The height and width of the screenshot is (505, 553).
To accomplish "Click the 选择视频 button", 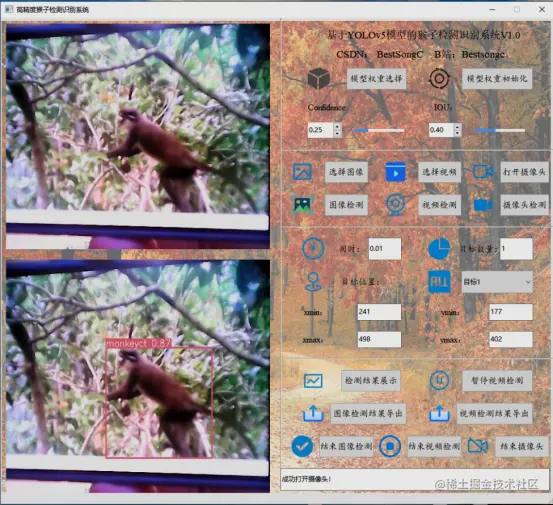I will pos(439,172).
